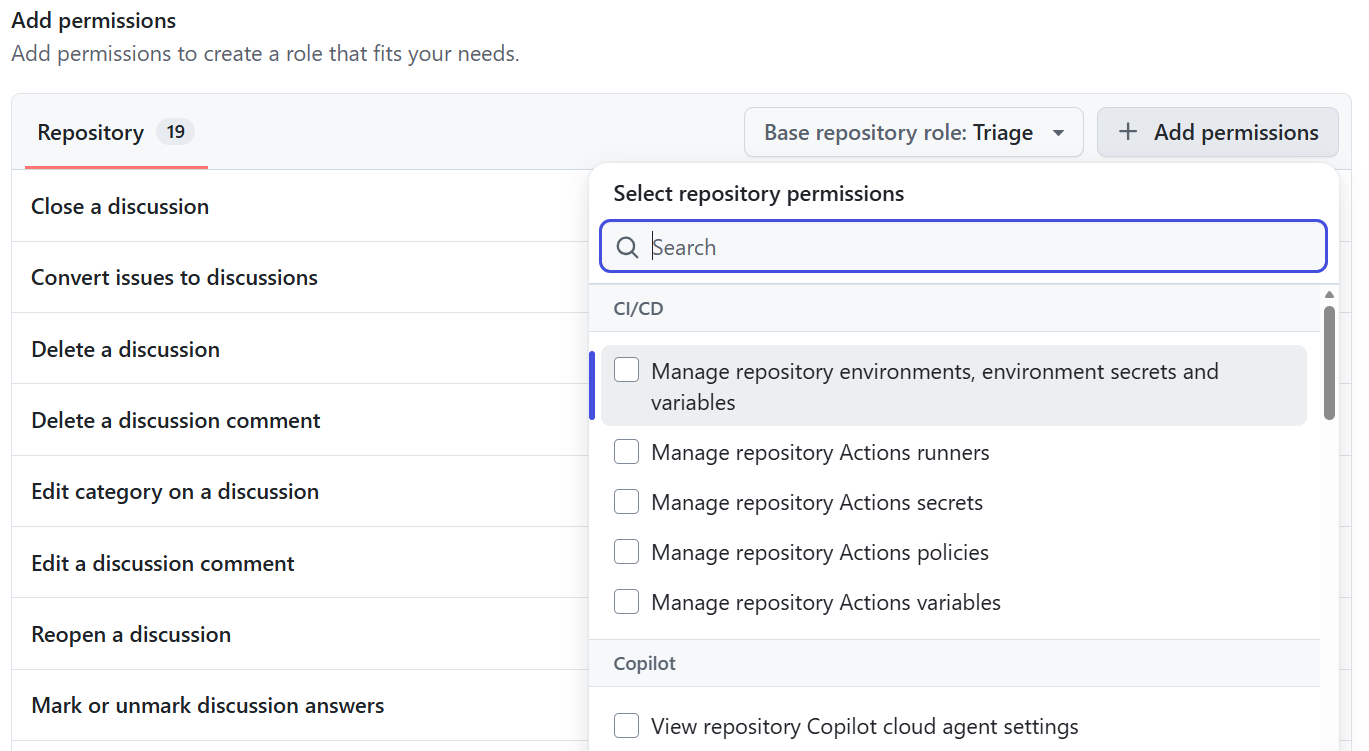Screen dimensions: 1369x751
Task: Click Delete a discussion comment row
Action: click(x=300, y=420)
